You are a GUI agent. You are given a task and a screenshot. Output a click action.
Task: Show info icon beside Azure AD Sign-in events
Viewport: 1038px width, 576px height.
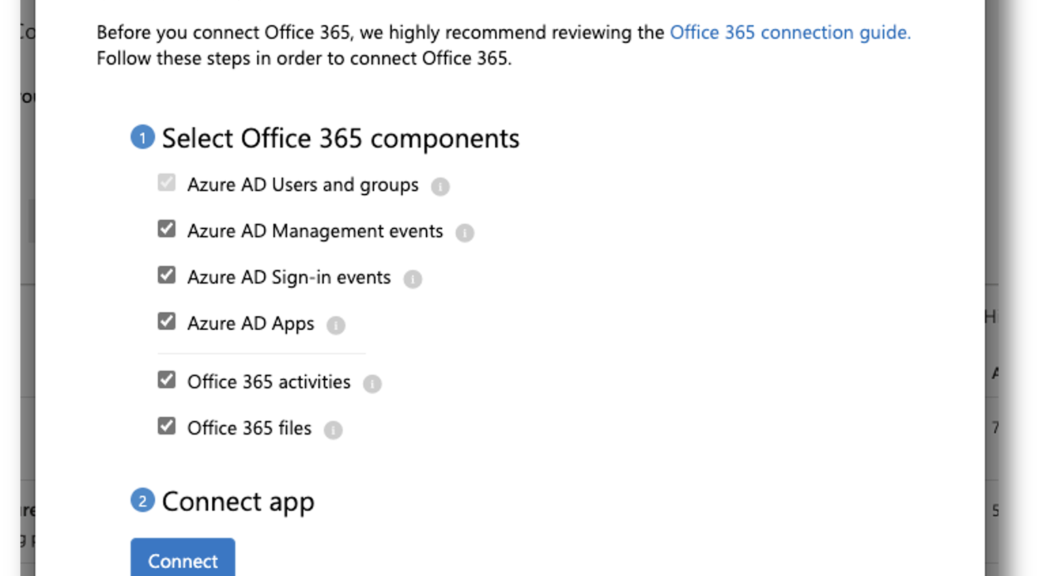click(x=412, y=279)
